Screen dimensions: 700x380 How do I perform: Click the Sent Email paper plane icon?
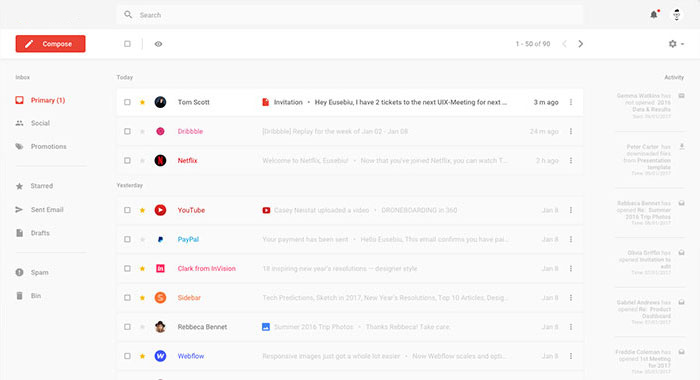[x=19, y=209]
